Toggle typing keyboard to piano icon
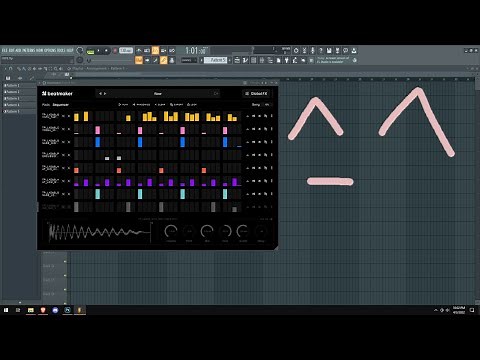Image resolution: width=480 pixels, height=360 pixels. coord(139,60)
